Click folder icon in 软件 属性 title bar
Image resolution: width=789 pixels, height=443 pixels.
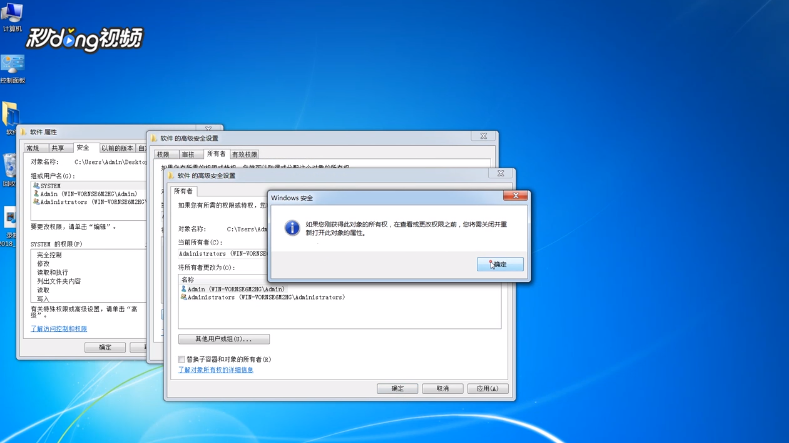(24, 132)
